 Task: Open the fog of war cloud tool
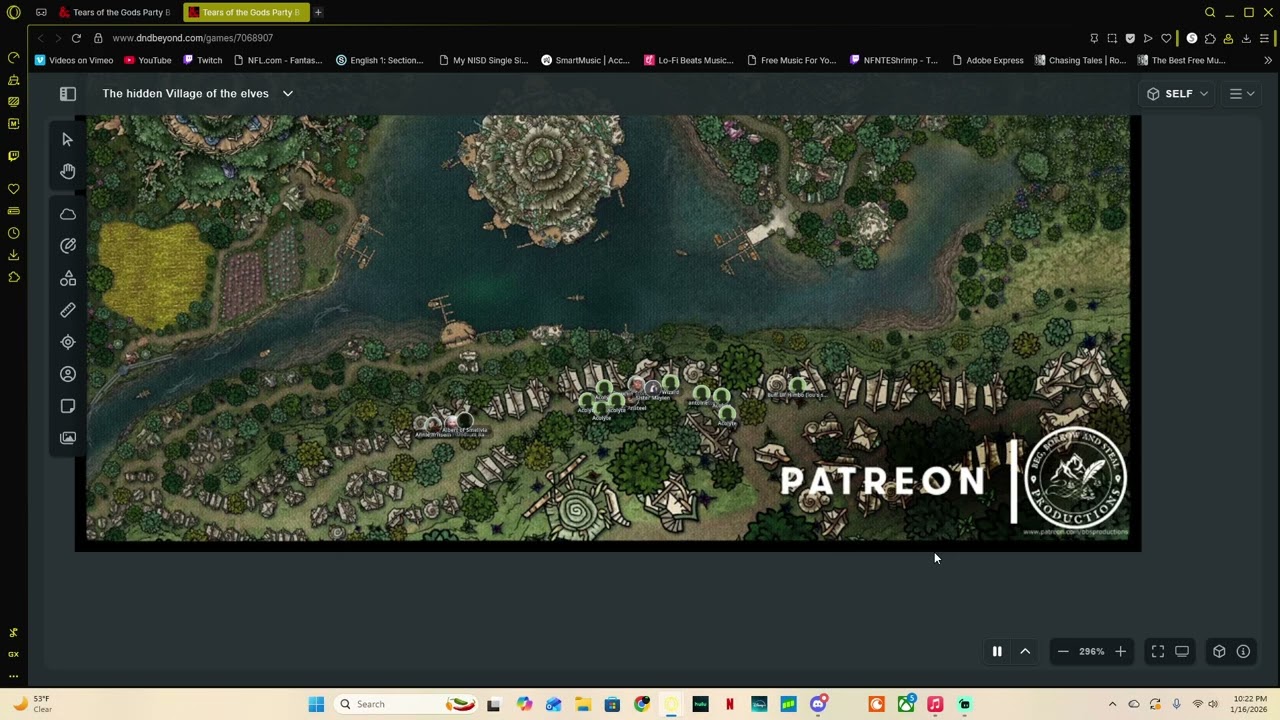pos(68,214)
